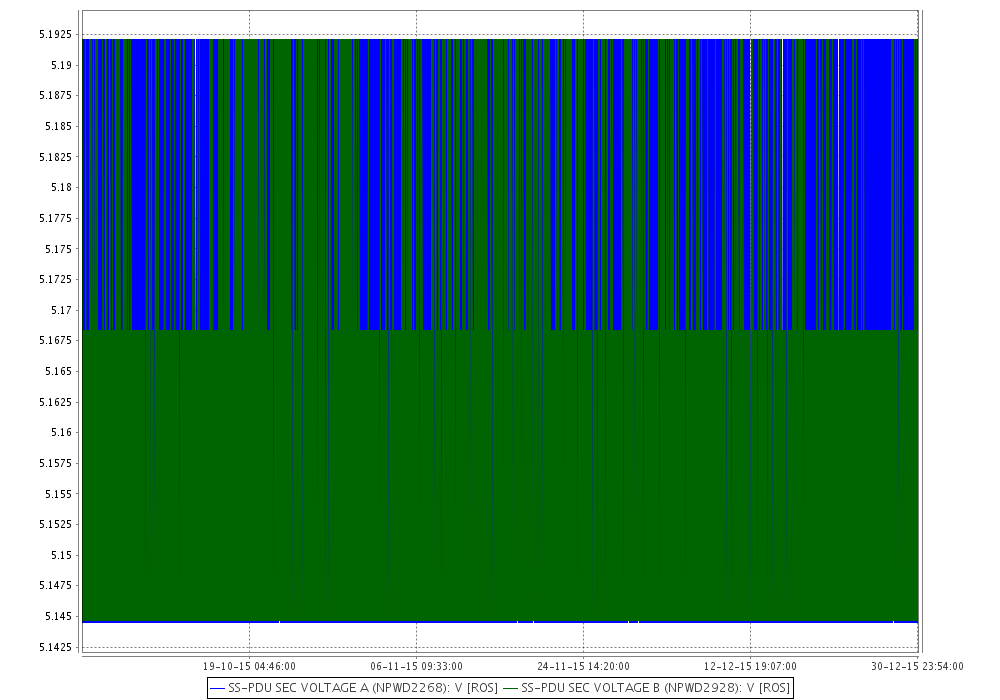This screenshot has height=700, width=1000.
Task: Click the 5.1575 y-axis value
Action: [55, 463]
